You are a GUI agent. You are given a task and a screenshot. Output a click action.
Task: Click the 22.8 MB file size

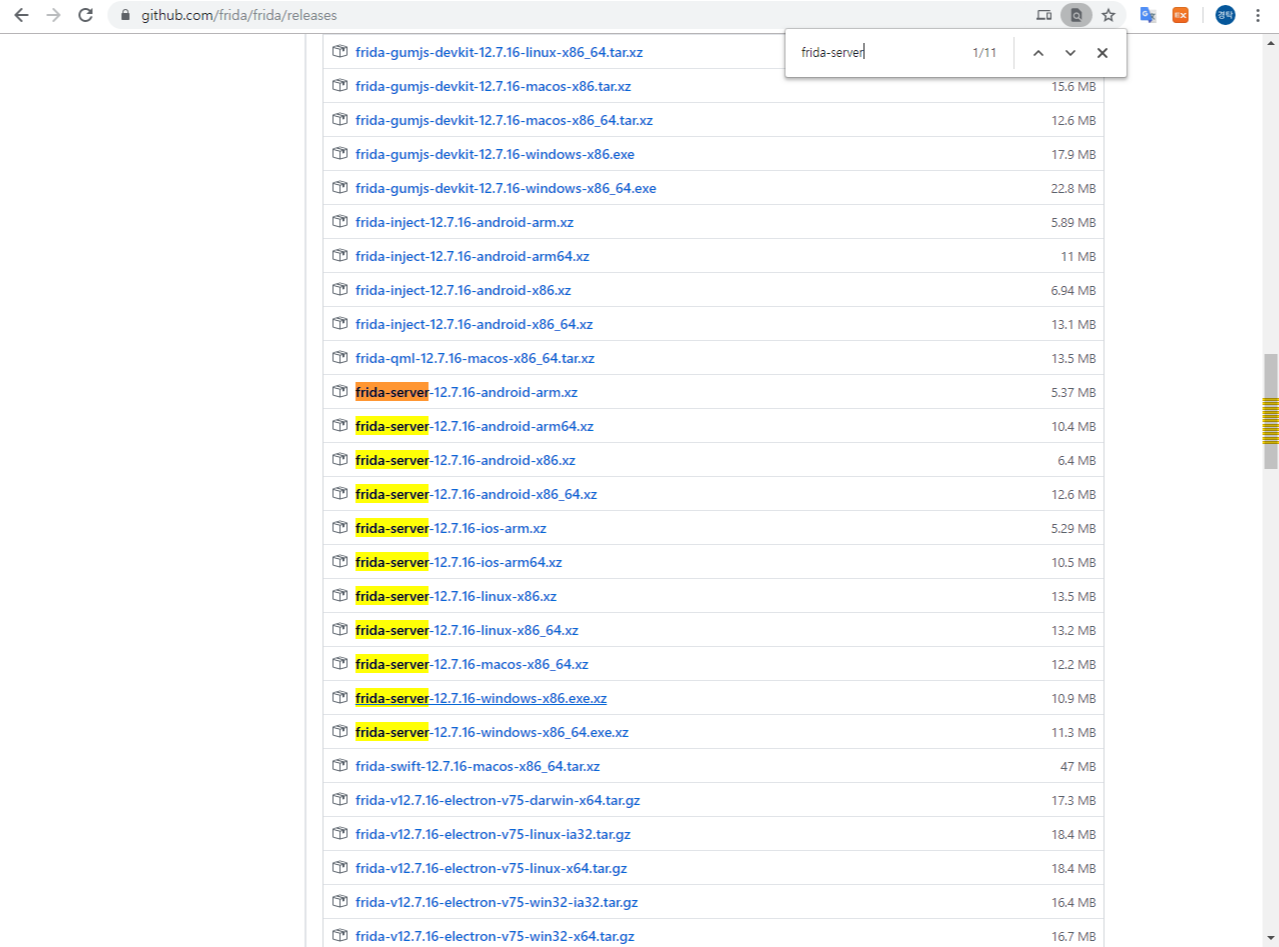tap(1073, 189)
